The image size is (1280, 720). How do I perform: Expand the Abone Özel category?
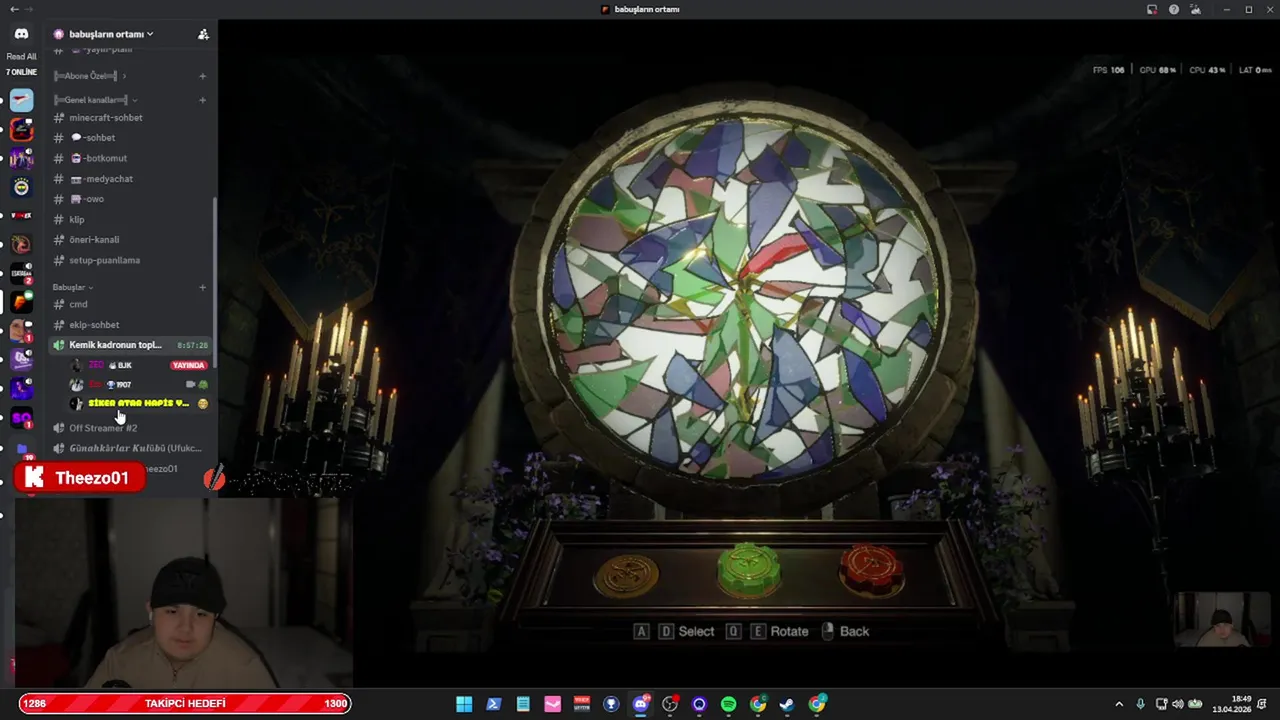pos(90,76)
